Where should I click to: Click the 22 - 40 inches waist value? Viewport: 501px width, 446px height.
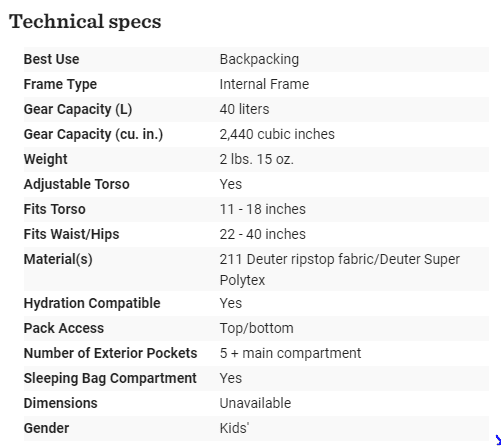click(262, 234)
